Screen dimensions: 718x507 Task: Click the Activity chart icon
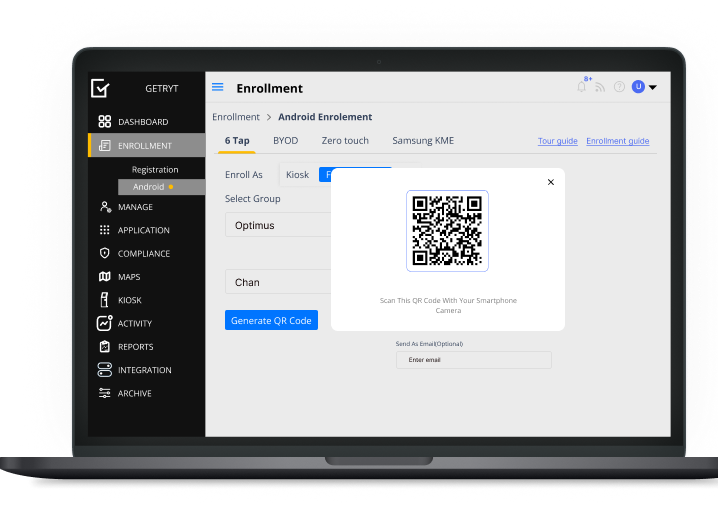click(104, 323)
